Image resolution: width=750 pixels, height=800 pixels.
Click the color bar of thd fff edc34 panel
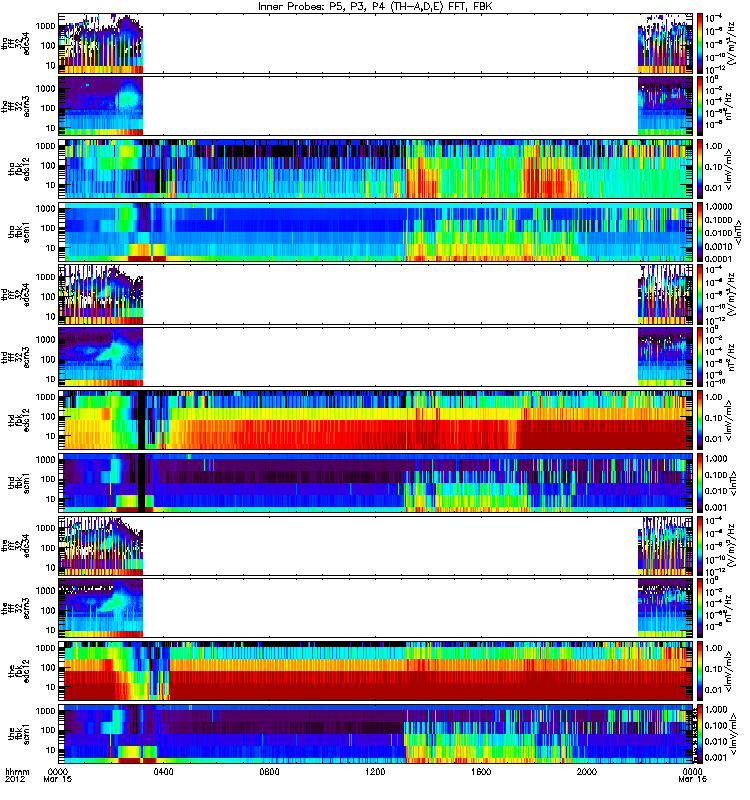tap(700, 294)
